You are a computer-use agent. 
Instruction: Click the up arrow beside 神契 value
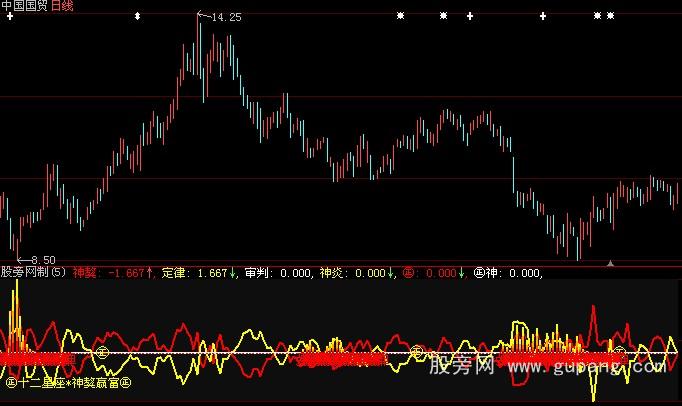149,272
